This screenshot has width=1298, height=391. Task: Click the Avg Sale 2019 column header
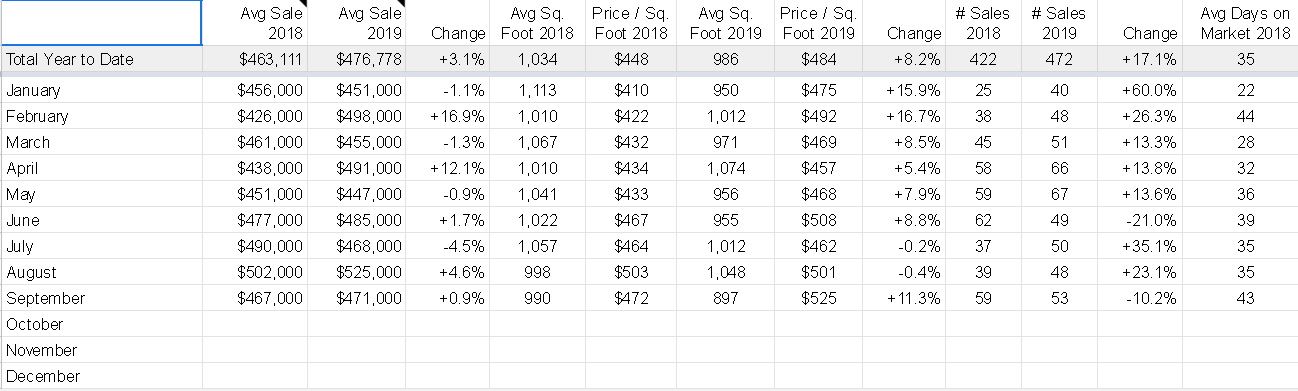tap(356, 23)
